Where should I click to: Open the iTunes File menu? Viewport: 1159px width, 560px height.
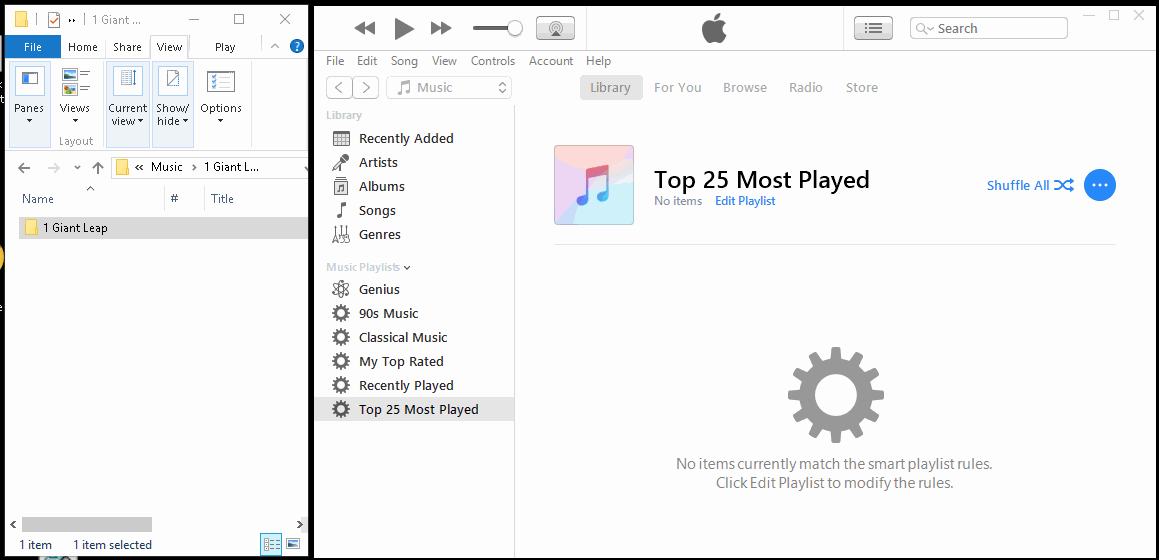coord(336,61)
